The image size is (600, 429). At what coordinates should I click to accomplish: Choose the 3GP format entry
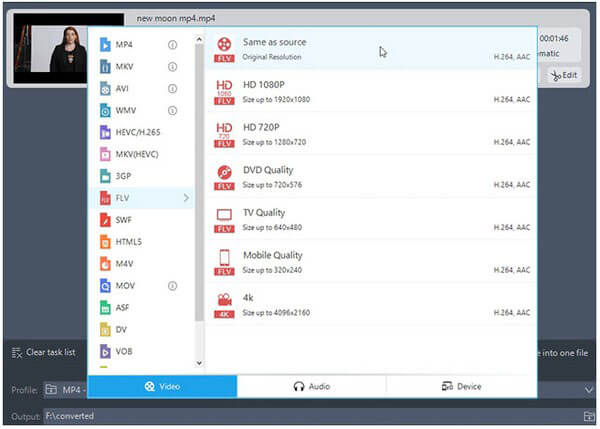pos(142,176)
